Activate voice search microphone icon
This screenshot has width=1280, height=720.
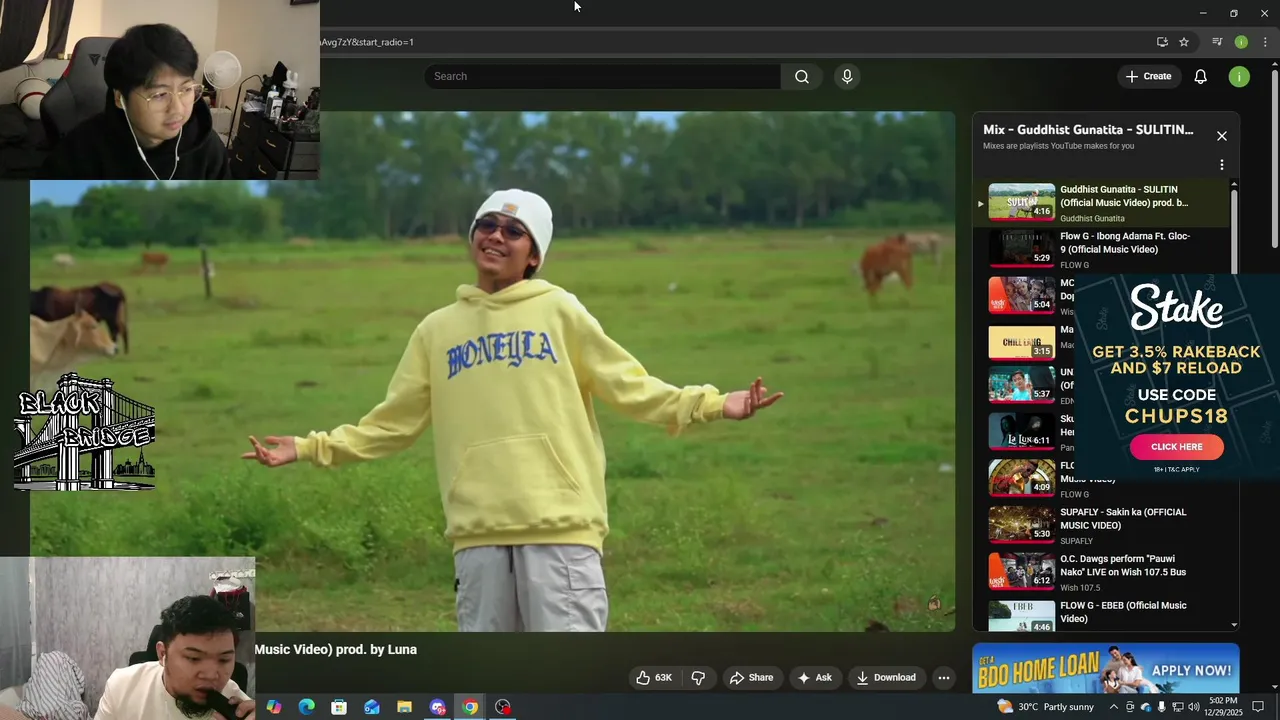pyautogui.click(x=847, y=76)
